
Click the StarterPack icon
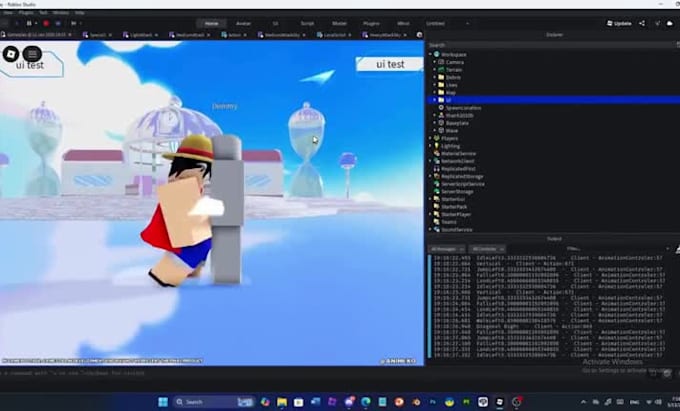[x=437, y=207]
